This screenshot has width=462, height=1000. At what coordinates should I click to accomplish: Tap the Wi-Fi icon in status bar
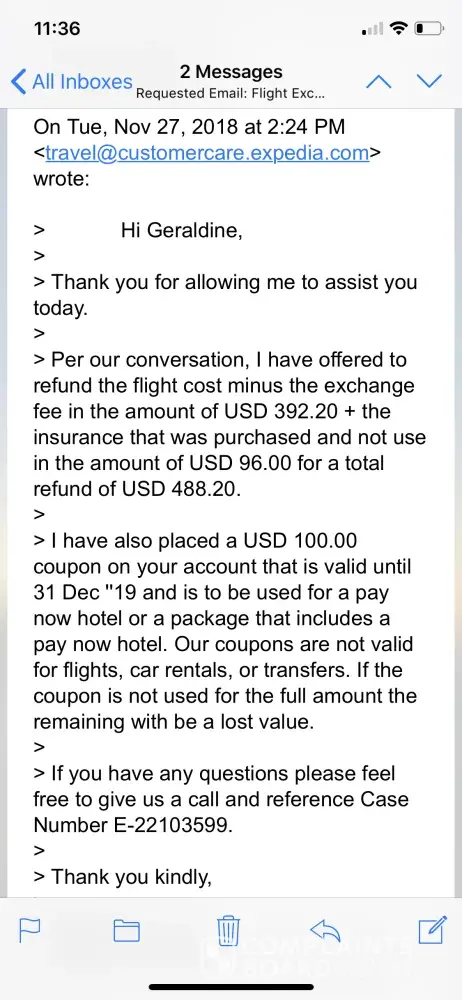click(x=399, y=28)
